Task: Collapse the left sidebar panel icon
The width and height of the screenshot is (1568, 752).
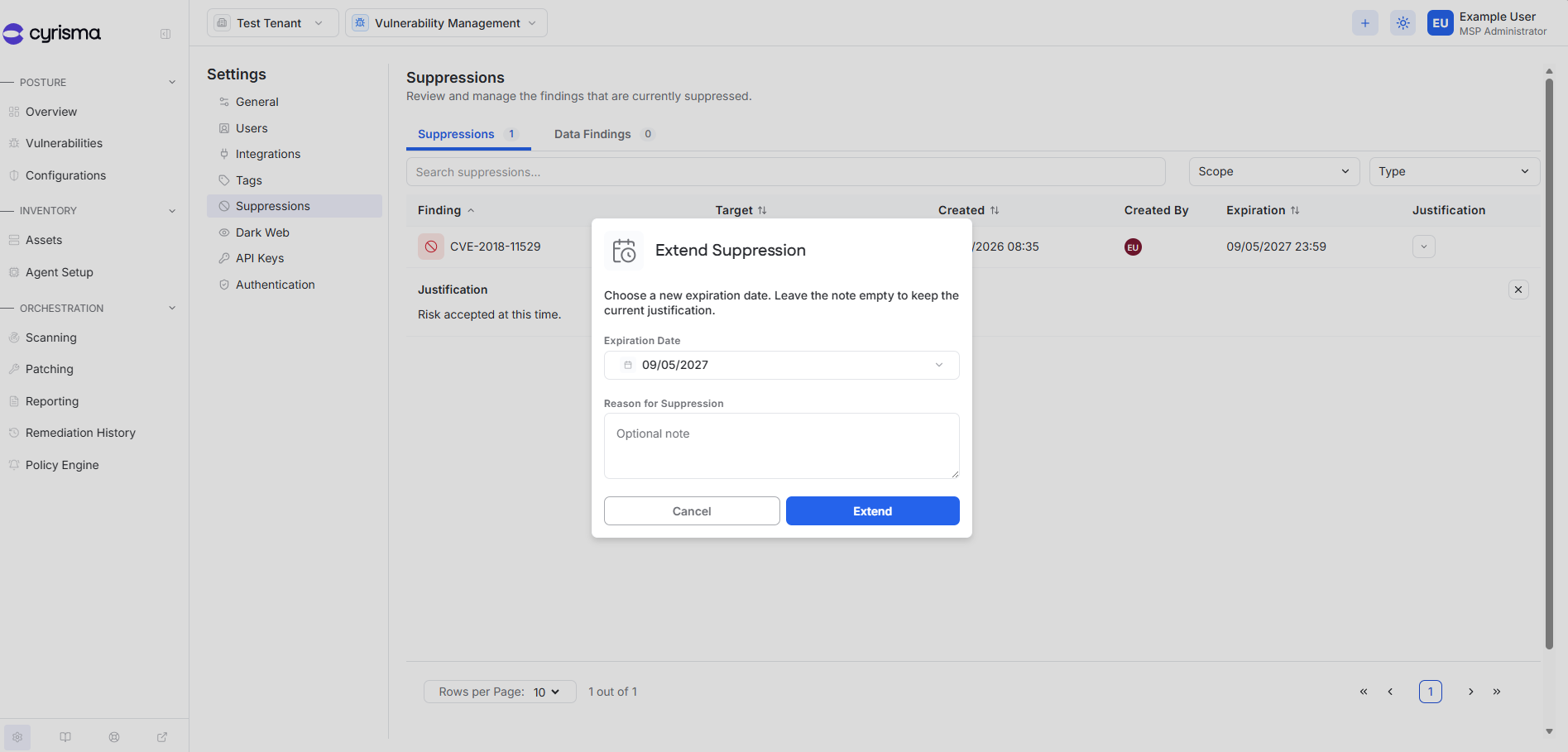Action: pos(165,34)
